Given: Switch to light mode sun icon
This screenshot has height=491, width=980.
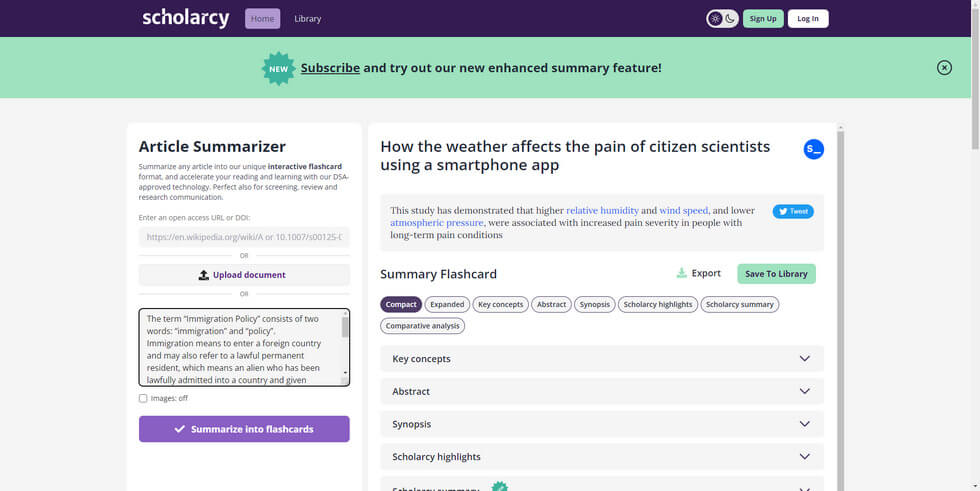Looking at the screenshot, I should coord(715,18).
